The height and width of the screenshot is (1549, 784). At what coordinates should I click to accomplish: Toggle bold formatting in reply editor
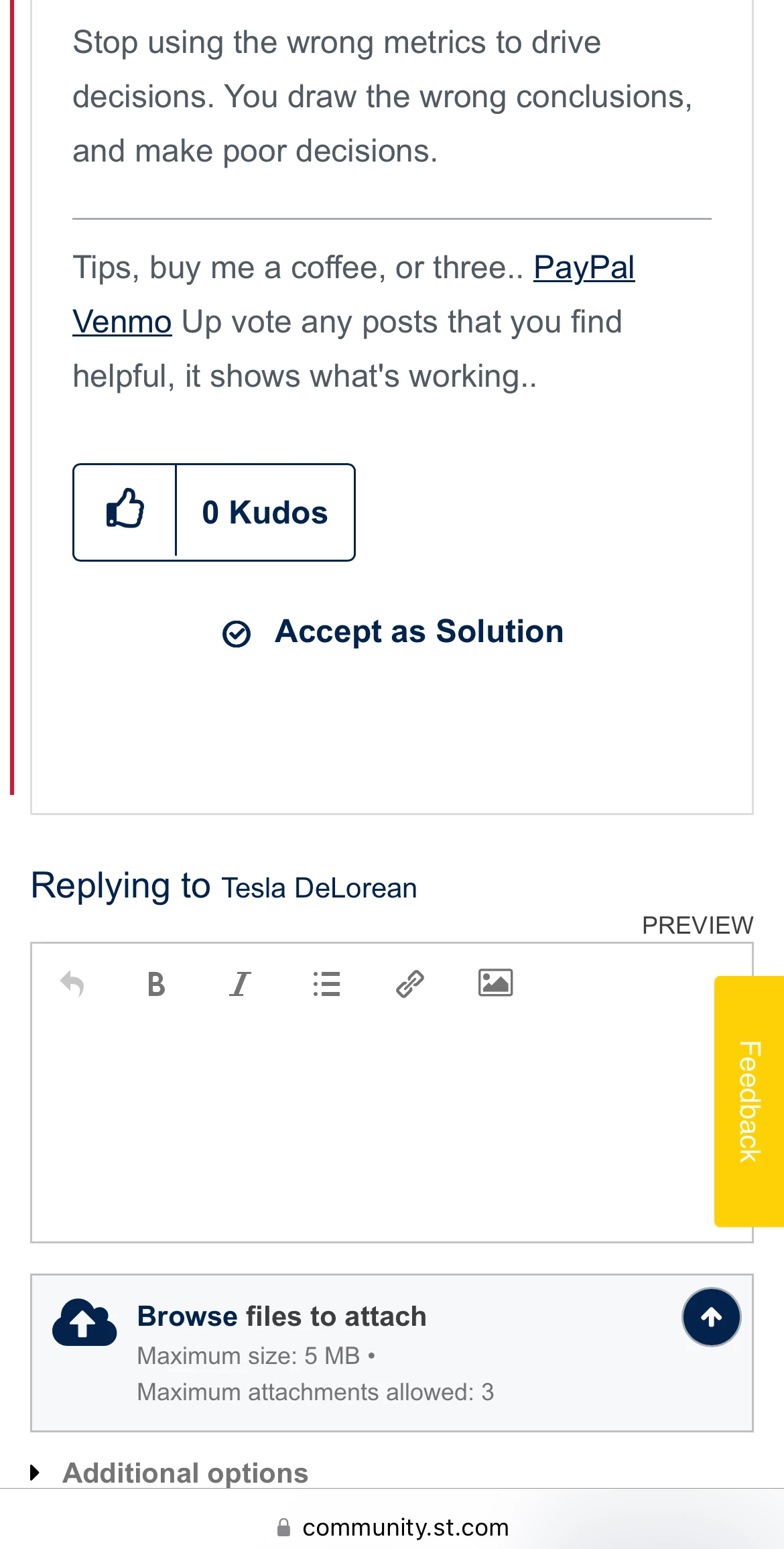click(156, 984)
